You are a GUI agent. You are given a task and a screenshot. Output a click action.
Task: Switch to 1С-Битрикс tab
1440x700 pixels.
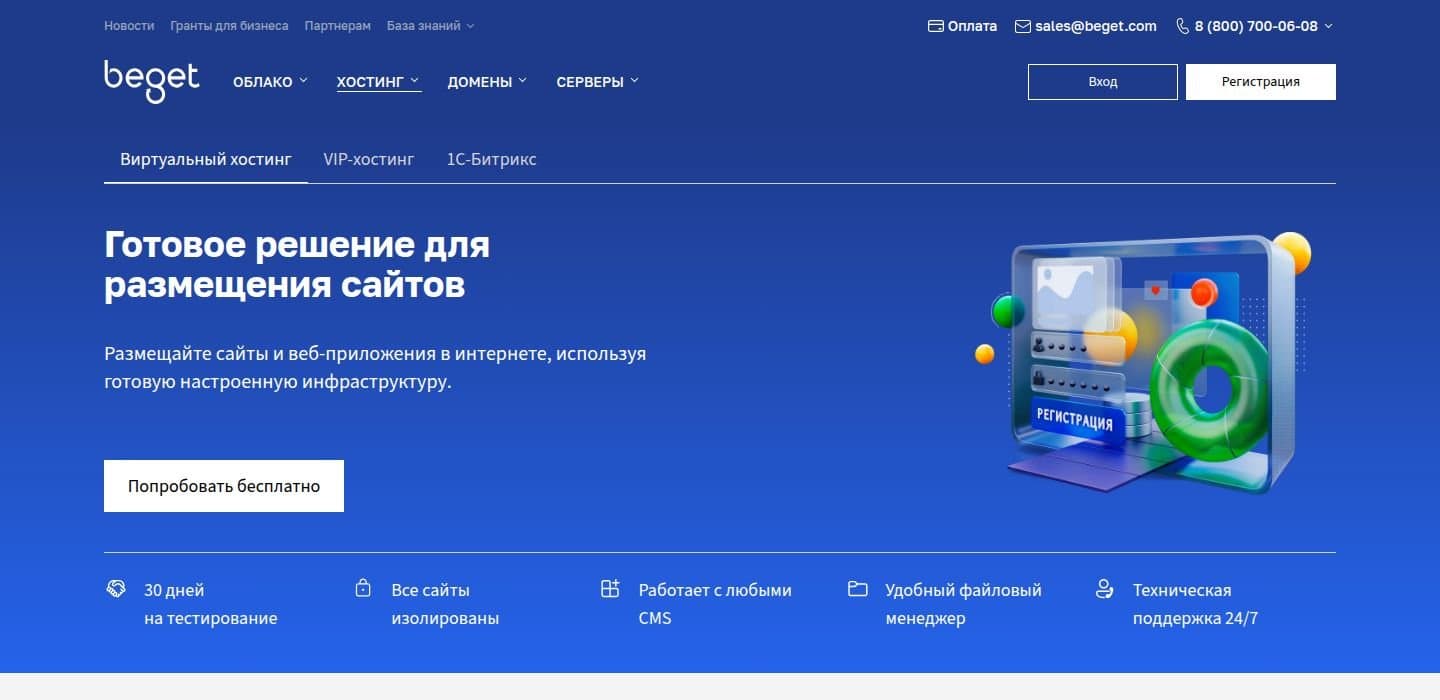point(491,159)
